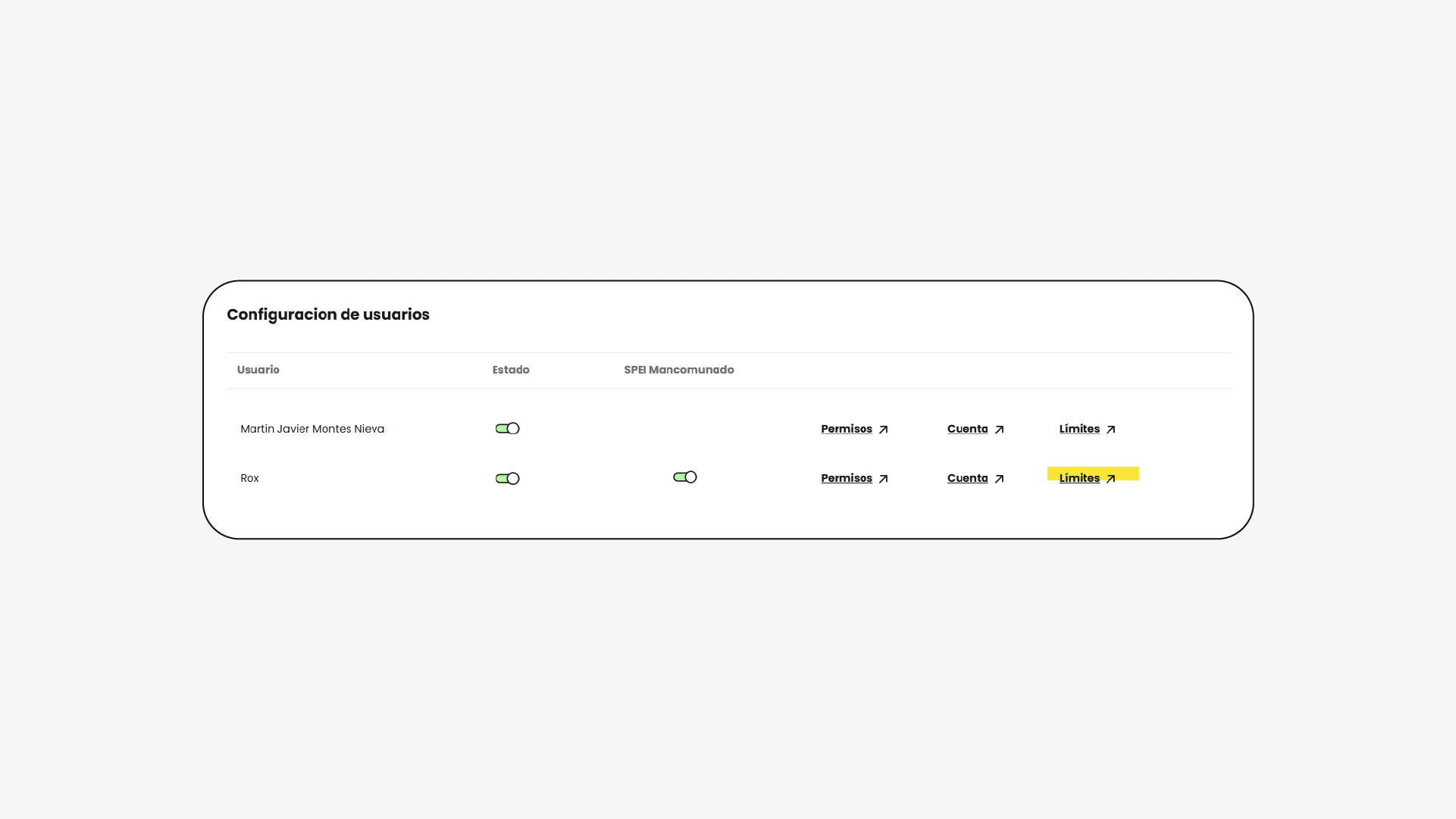Open highlighted Límites link for Rox

coord(1079,478)
